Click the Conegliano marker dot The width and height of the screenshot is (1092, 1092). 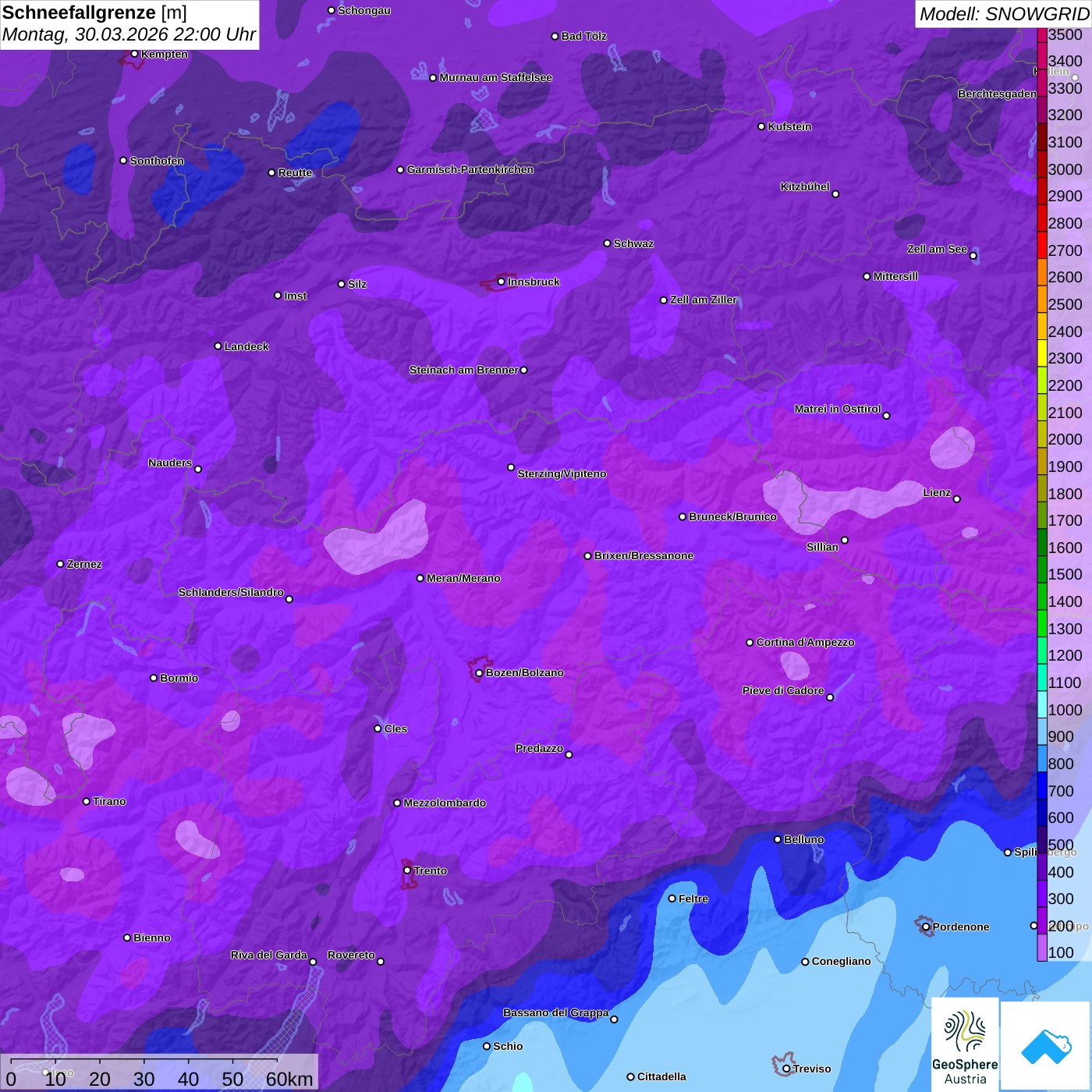click(x=805, y=962)
